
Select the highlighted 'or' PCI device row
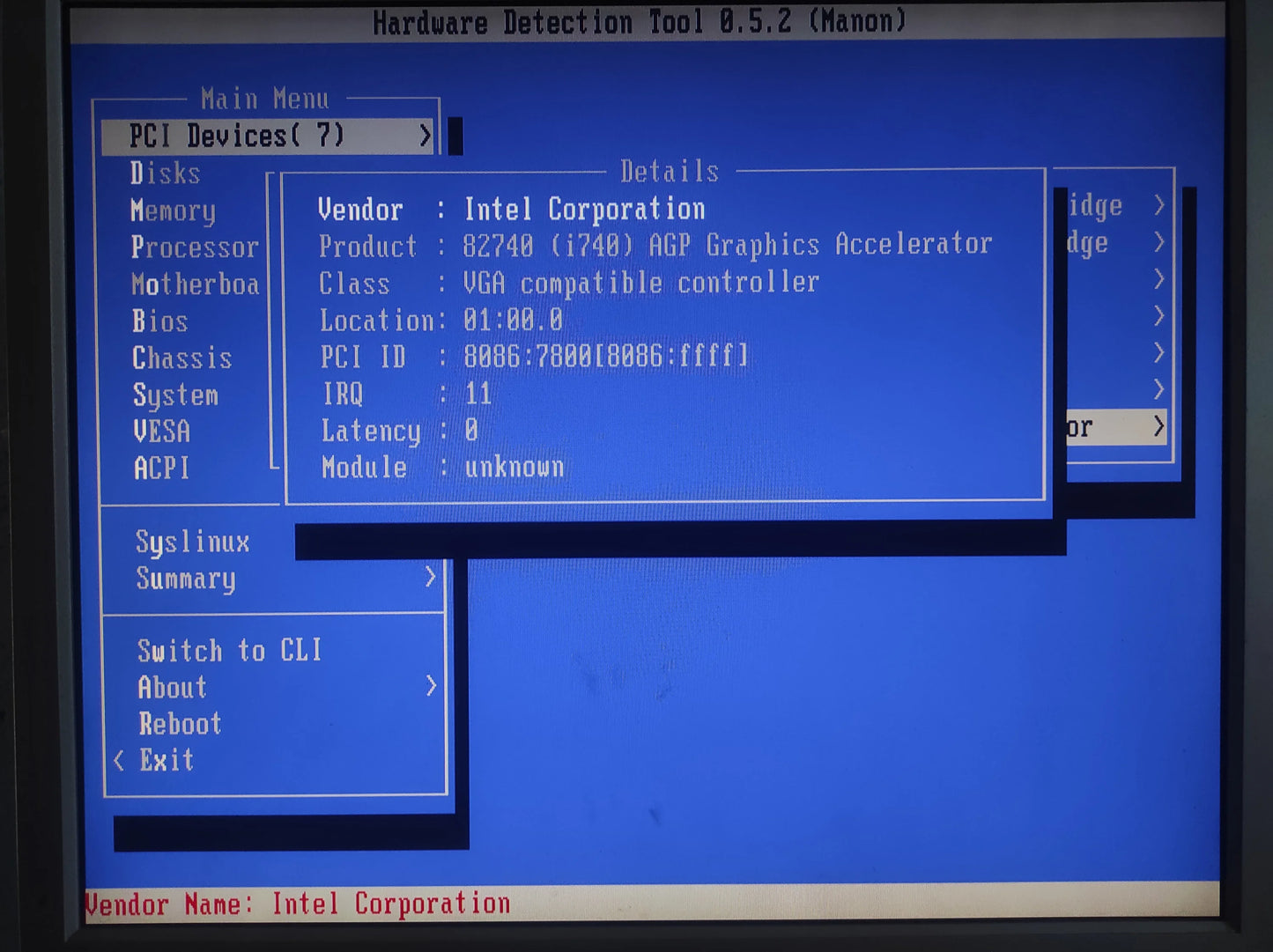pos(1117,427)
